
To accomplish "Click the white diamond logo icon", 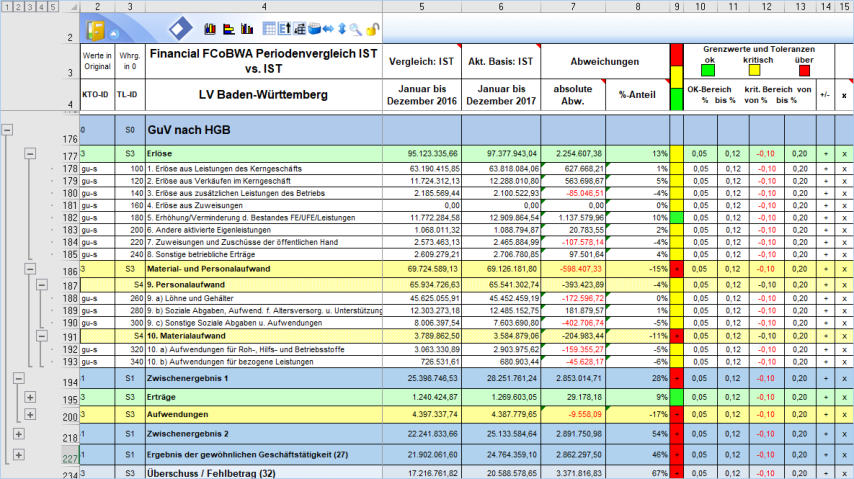I will [179, 28].
